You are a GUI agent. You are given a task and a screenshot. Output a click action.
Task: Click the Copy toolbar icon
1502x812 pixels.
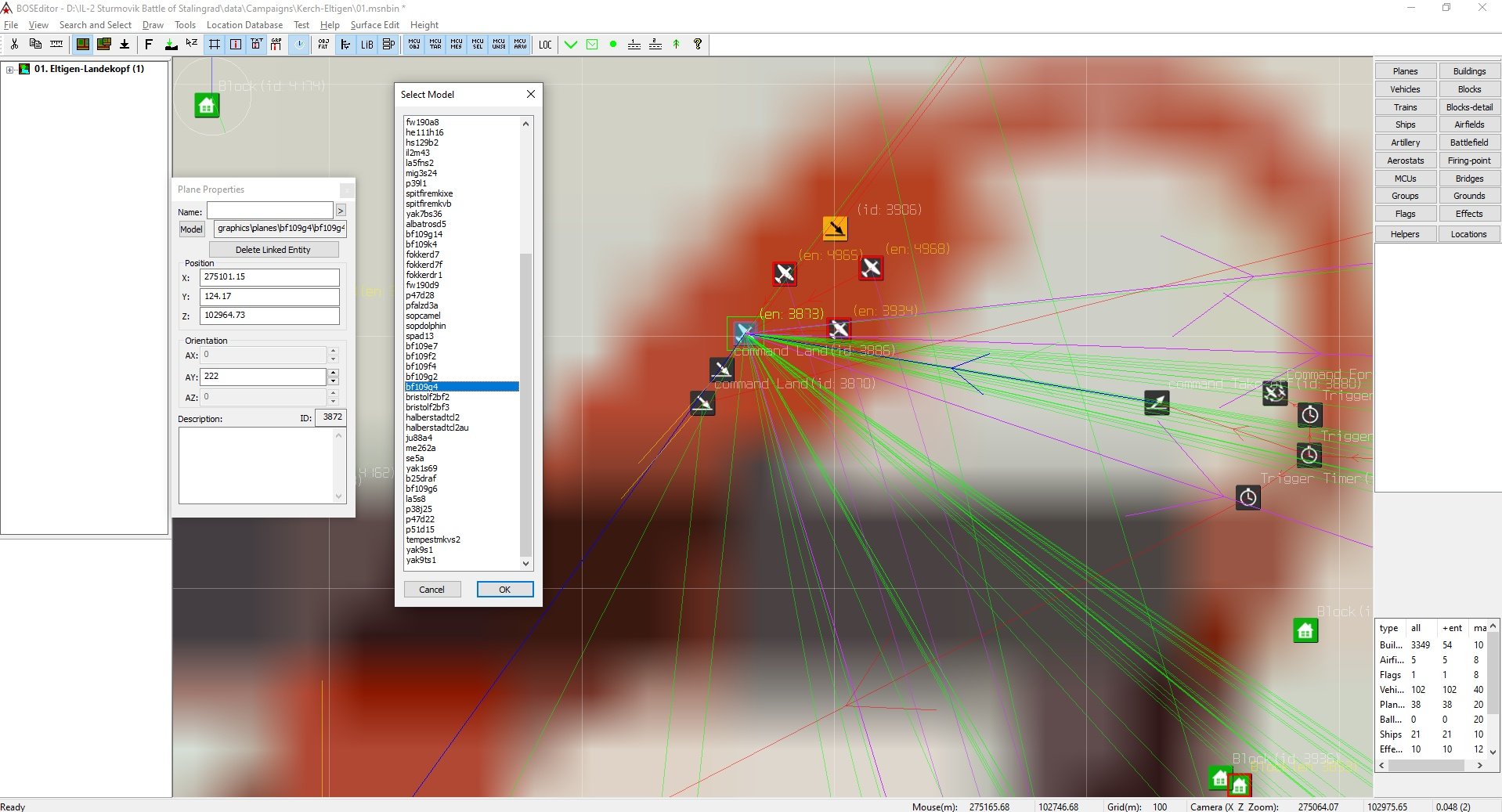pyautogui.click(x=35, y=45)
